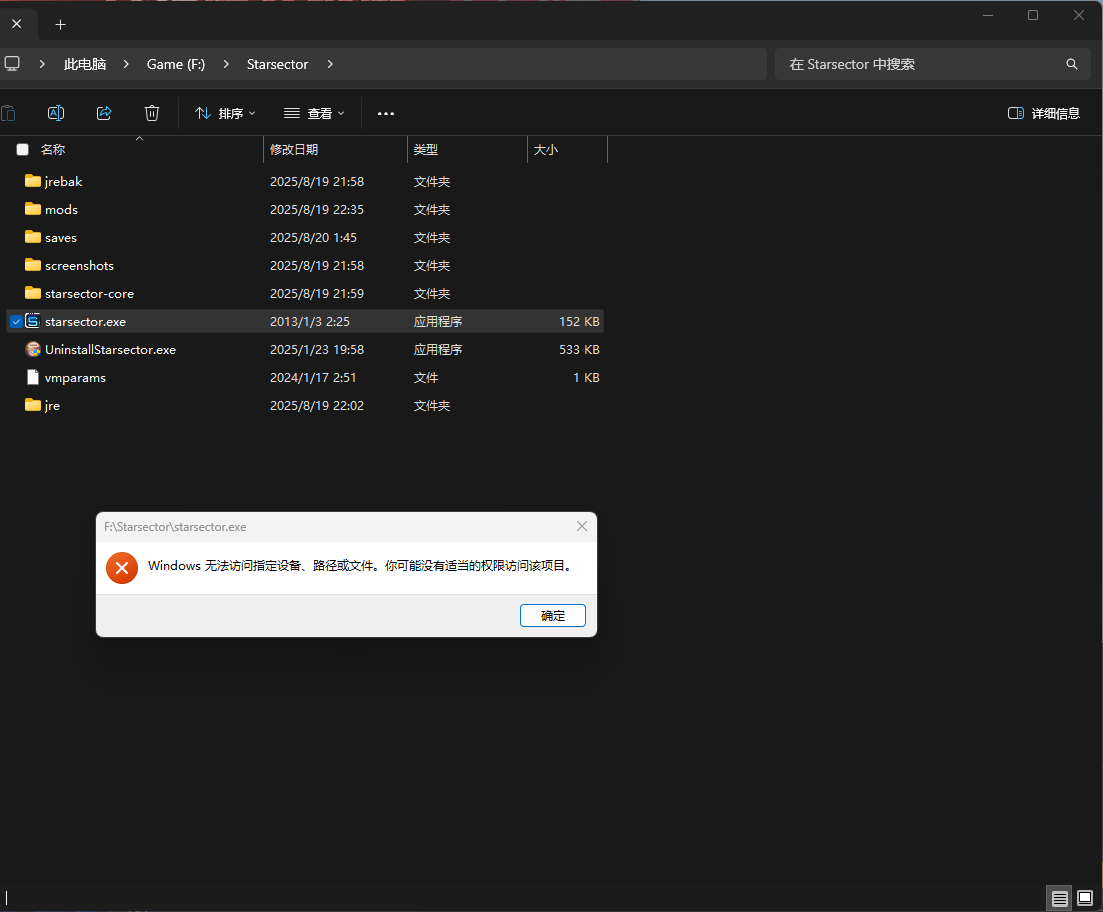Expand chevron after Starsector in breadcrumb

click(x=330, y=64)
